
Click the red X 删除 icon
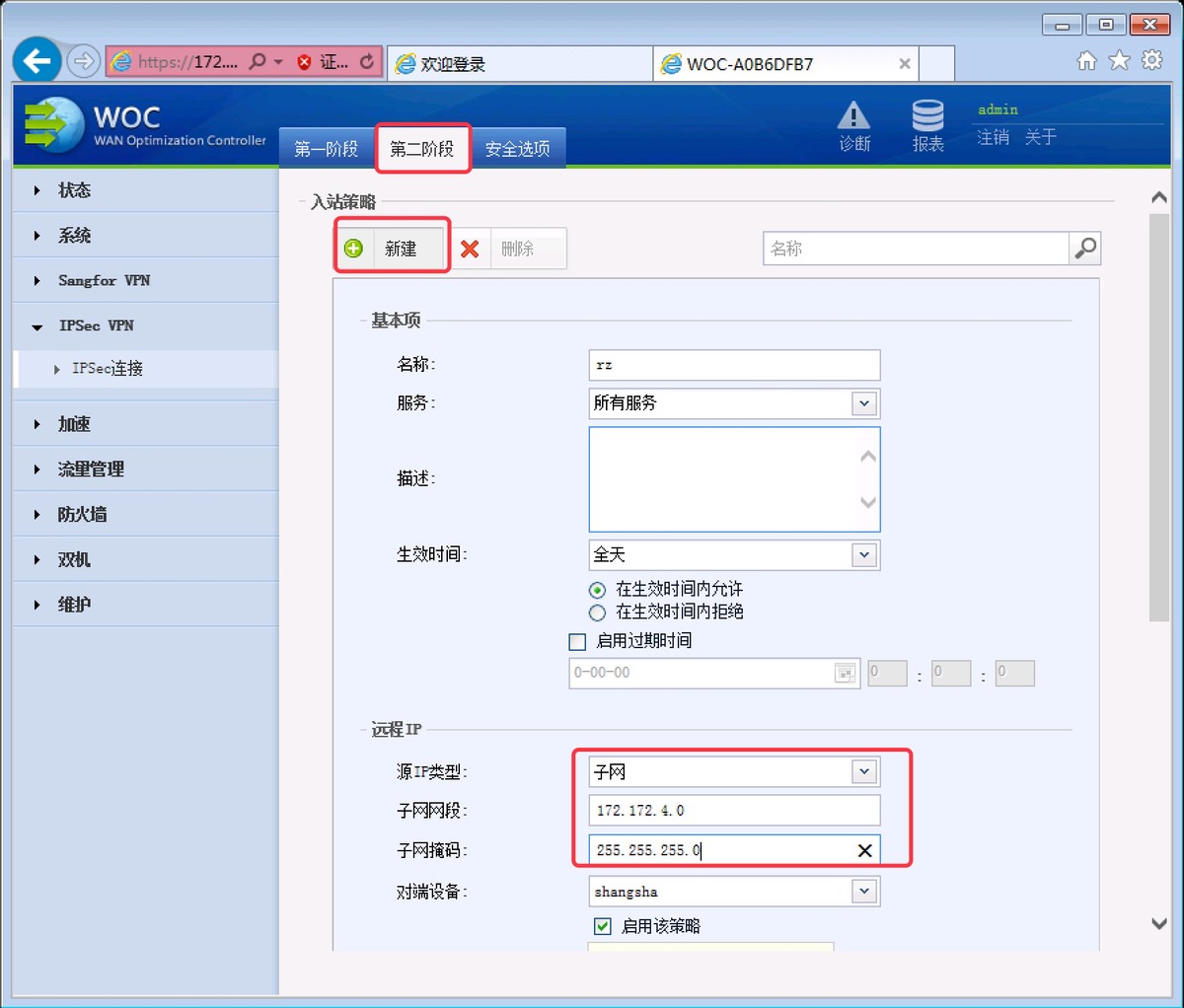471,249
